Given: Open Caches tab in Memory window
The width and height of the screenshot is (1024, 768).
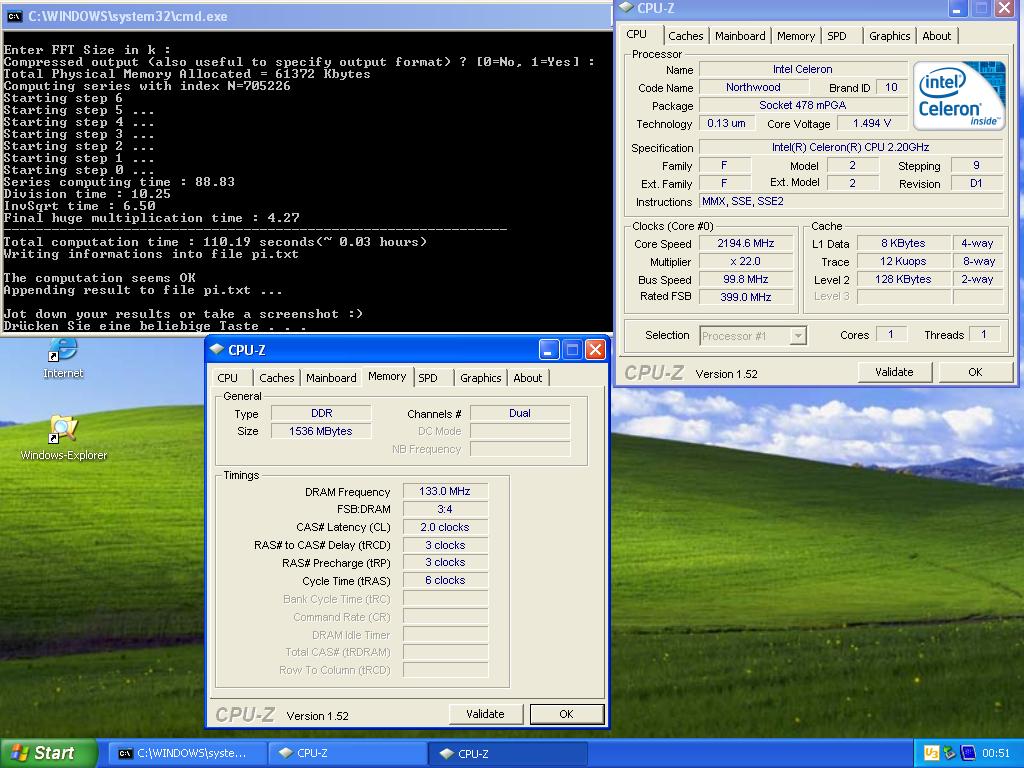Looking at the screenshot, I should pos(277,377).
